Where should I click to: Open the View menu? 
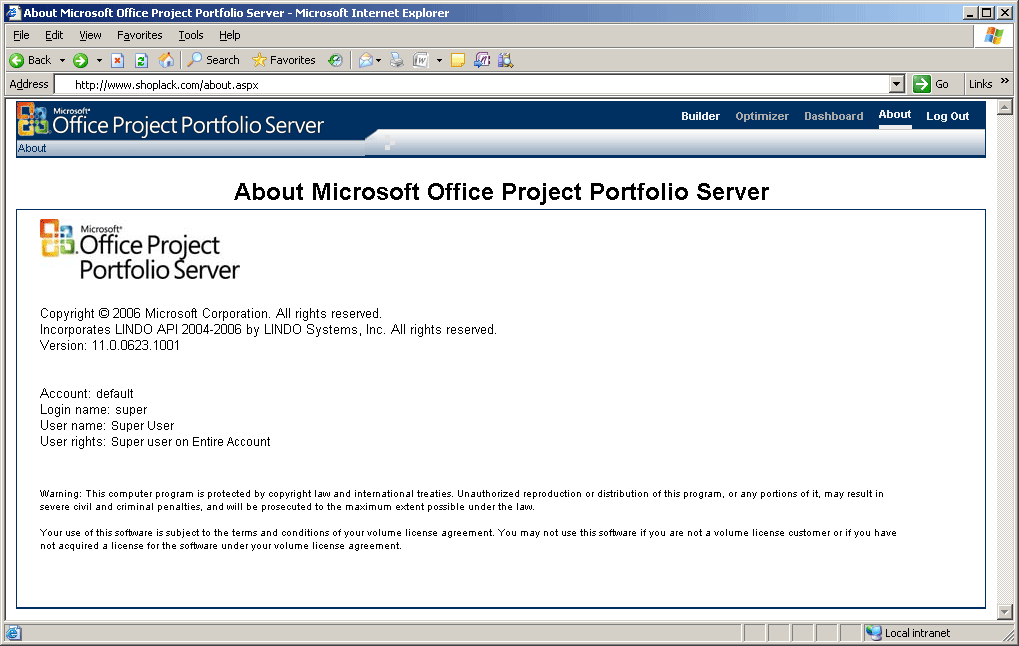90,35
